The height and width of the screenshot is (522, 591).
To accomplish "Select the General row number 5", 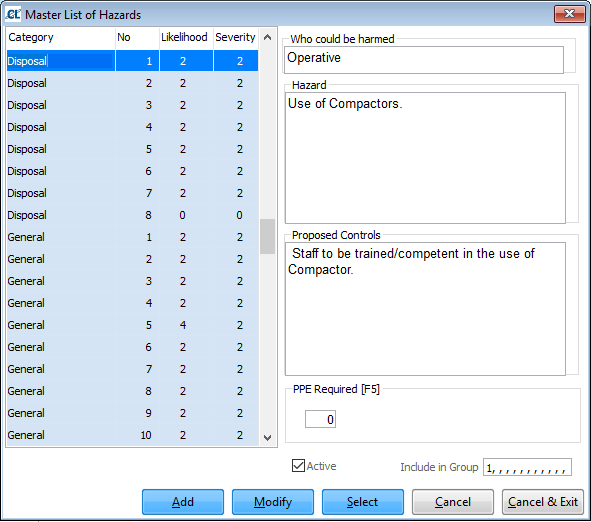I will pyautogui.click(x=132, y=325).
